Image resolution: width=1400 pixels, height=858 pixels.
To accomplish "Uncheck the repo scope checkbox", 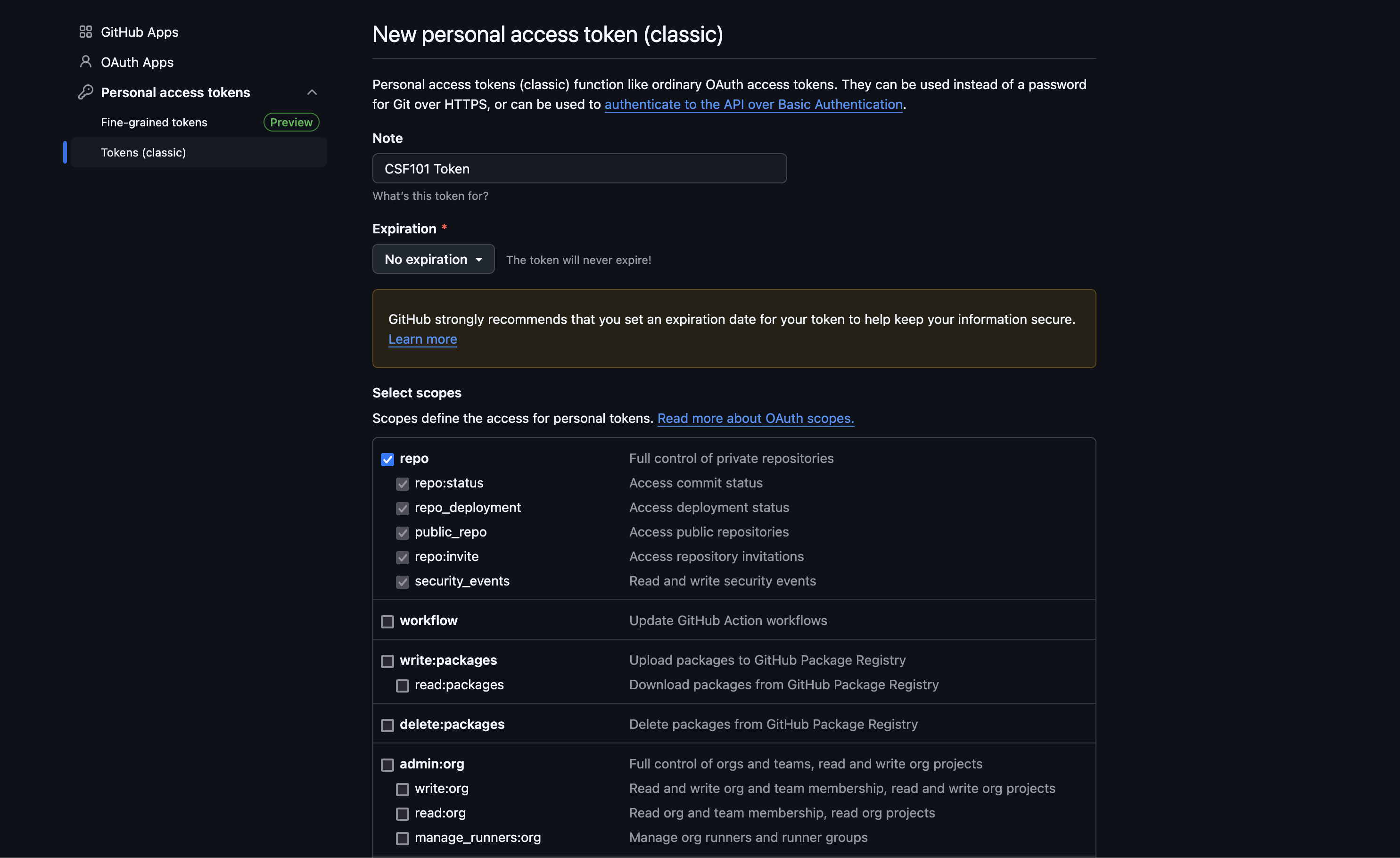I will 387,459.
